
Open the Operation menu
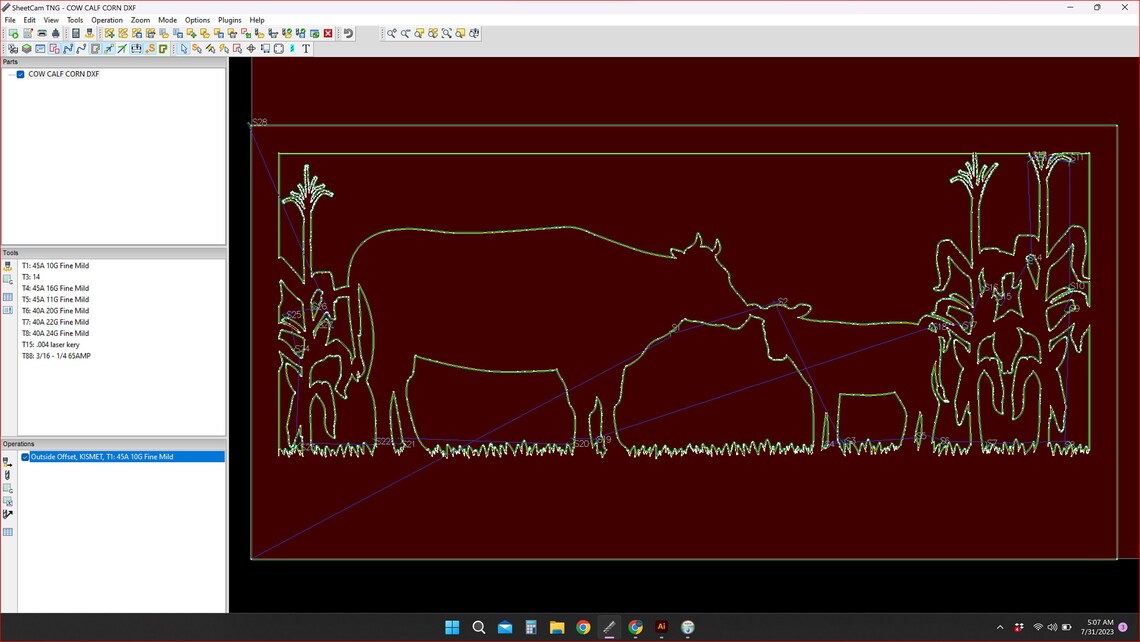pos(106,19)
